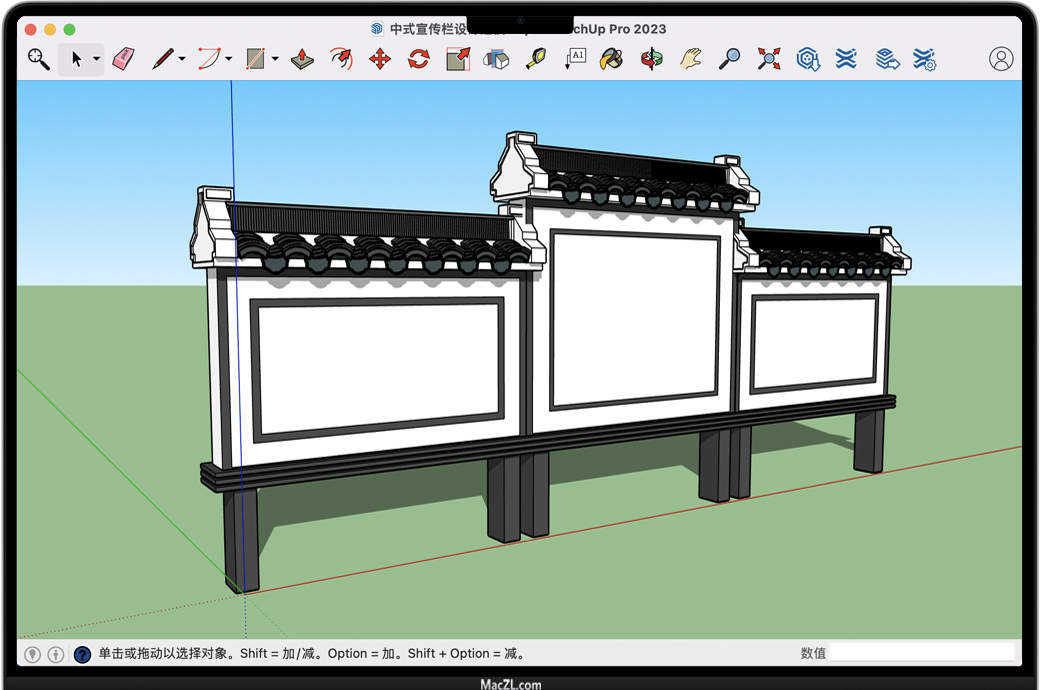Open the Extension Manager icon

[x=924, y=59]
